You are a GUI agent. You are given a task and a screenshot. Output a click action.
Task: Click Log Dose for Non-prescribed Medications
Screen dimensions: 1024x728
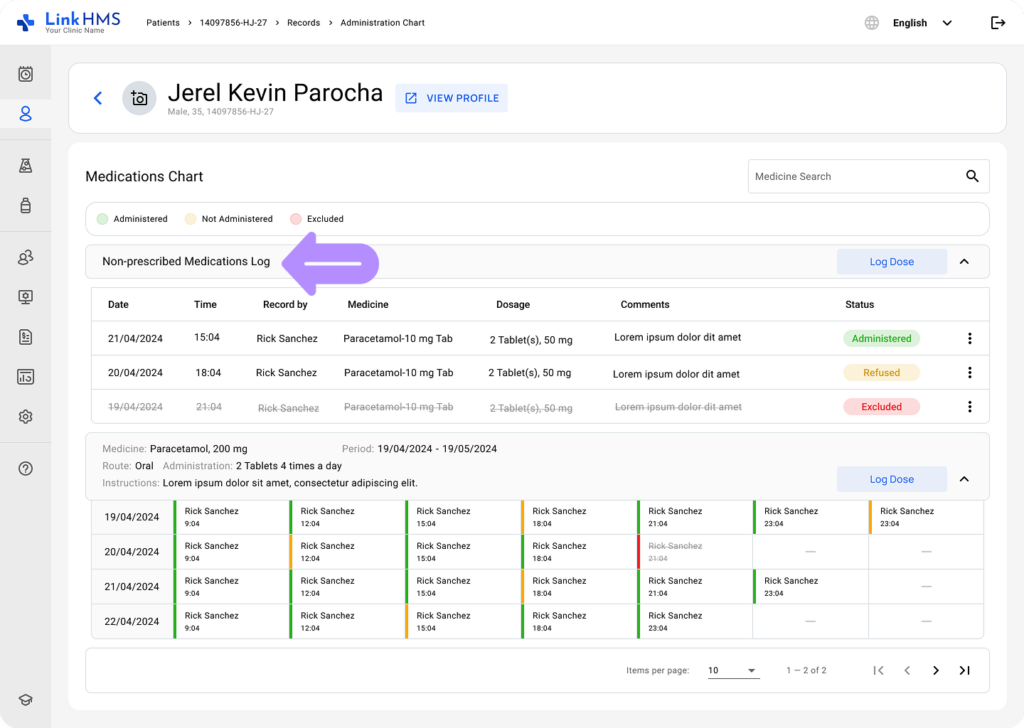click(891, 262)
